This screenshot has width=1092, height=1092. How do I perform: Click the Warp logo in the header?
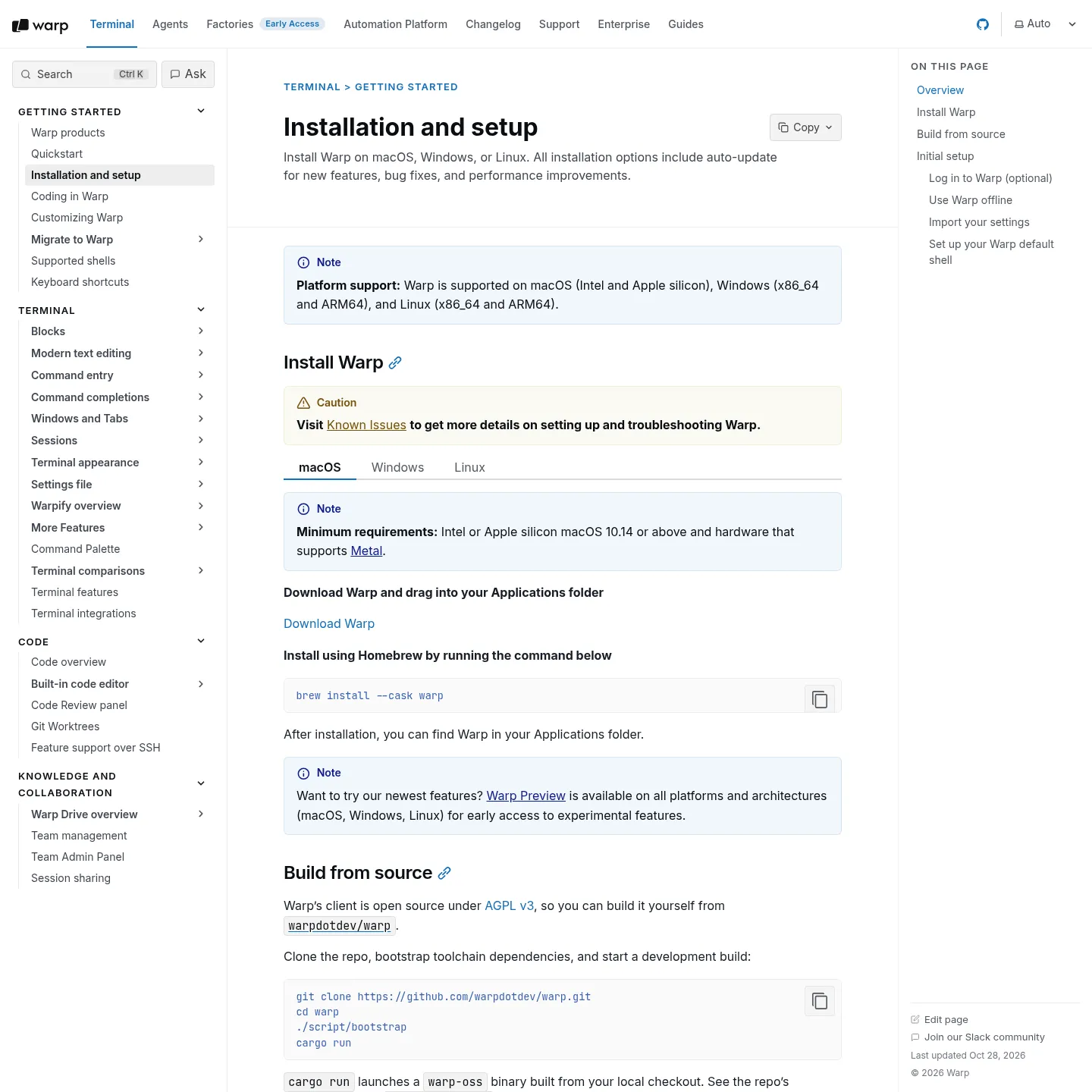coord(40,26)
